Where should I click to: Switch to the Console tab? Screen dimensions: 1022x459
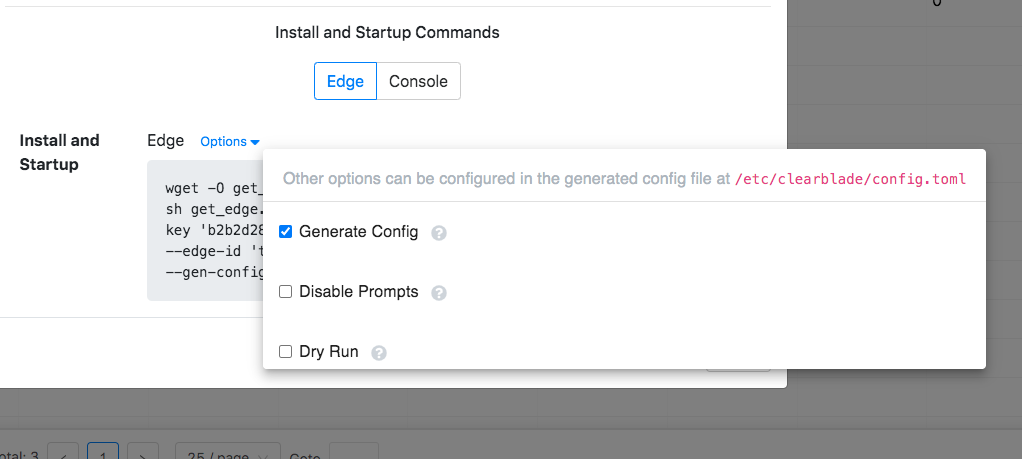pos(418,82)
